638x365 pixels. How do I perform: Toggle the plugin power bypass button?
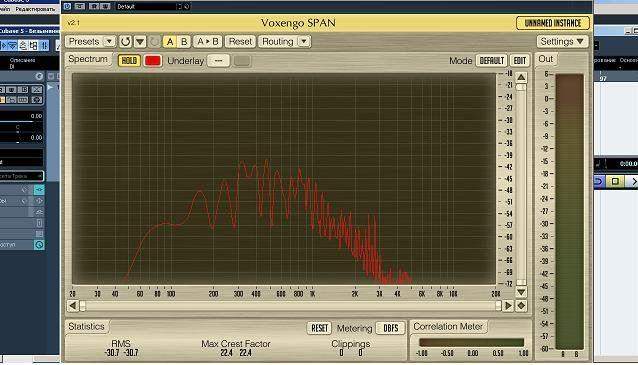(68, 6)
